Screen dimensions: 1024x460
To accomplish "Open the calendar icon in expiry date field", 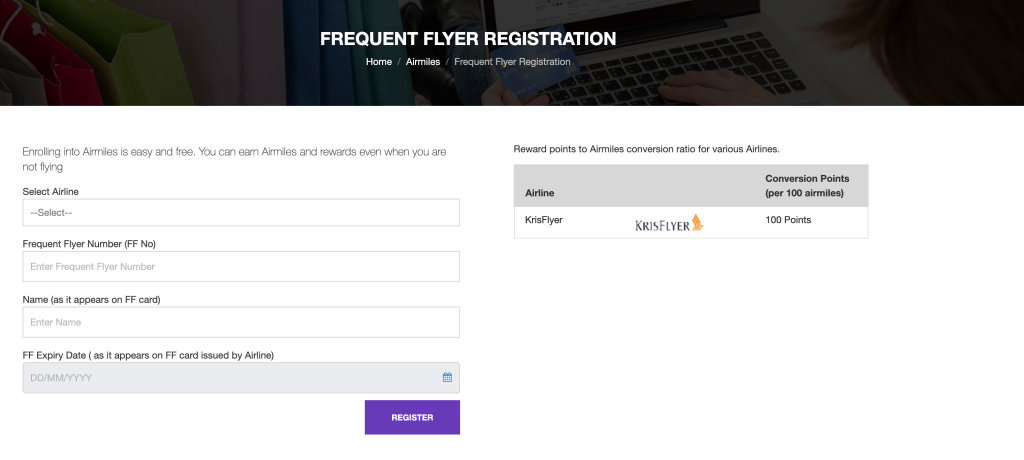I will click(447, 377).
